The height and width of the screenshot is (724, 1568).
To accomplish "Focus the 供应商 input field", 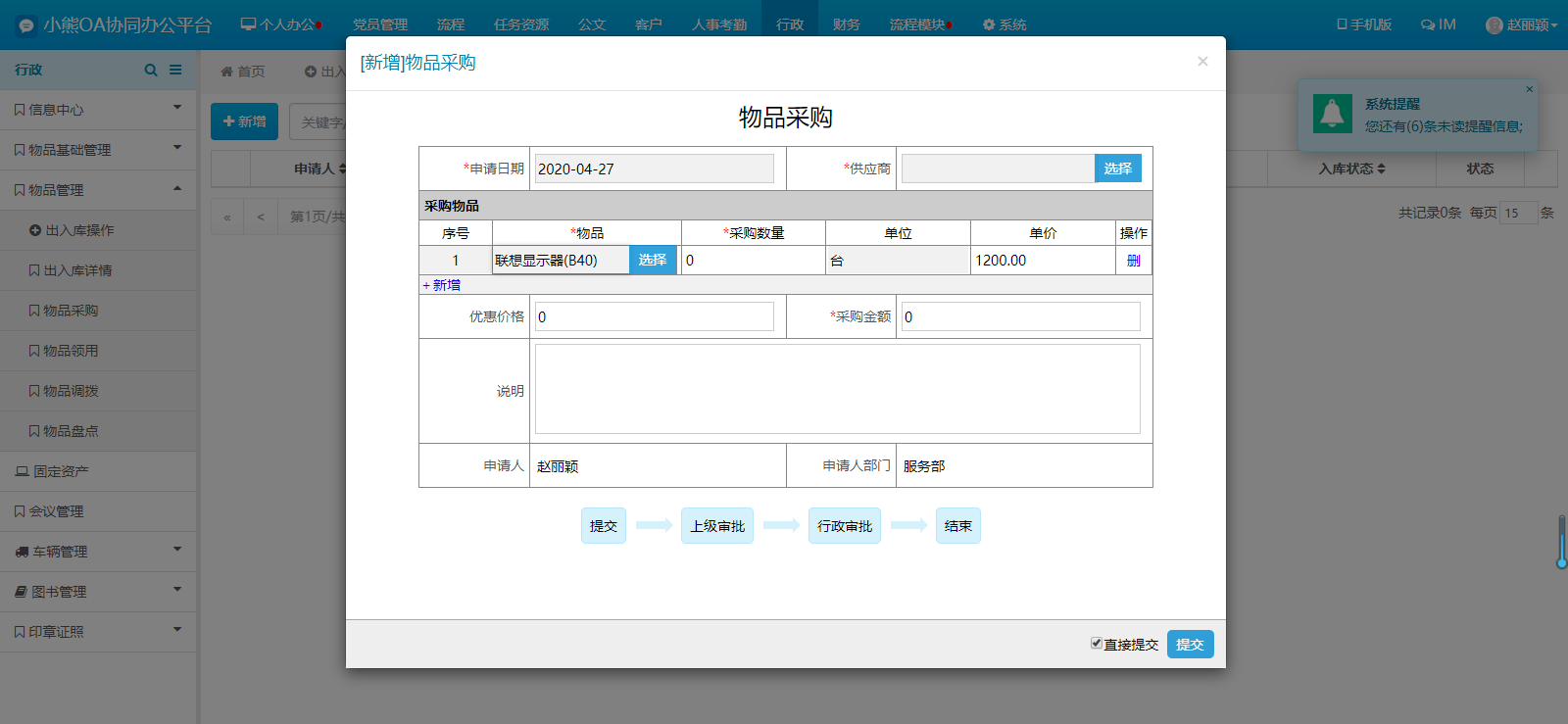I will pyautogui.click(x=998, y=169).
